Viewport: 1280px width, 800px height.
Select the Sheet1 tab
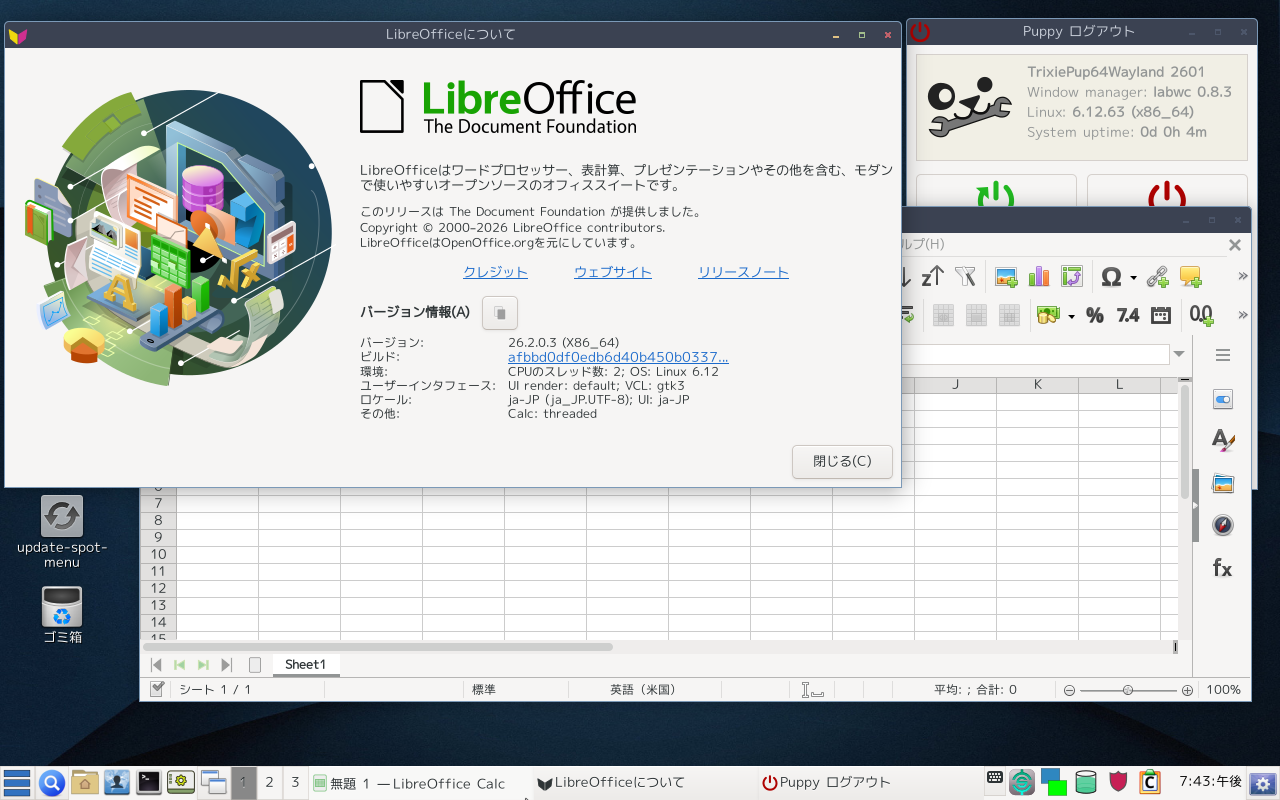click(305, 665)
